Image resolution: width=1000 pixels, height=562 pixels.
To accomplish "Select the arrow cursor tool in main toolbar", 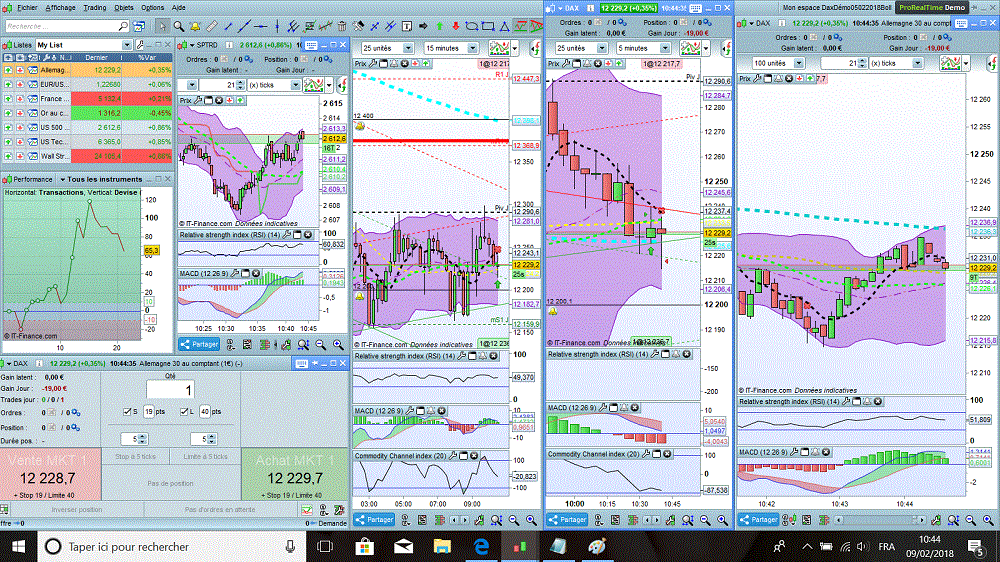I will tap(162, 26).
